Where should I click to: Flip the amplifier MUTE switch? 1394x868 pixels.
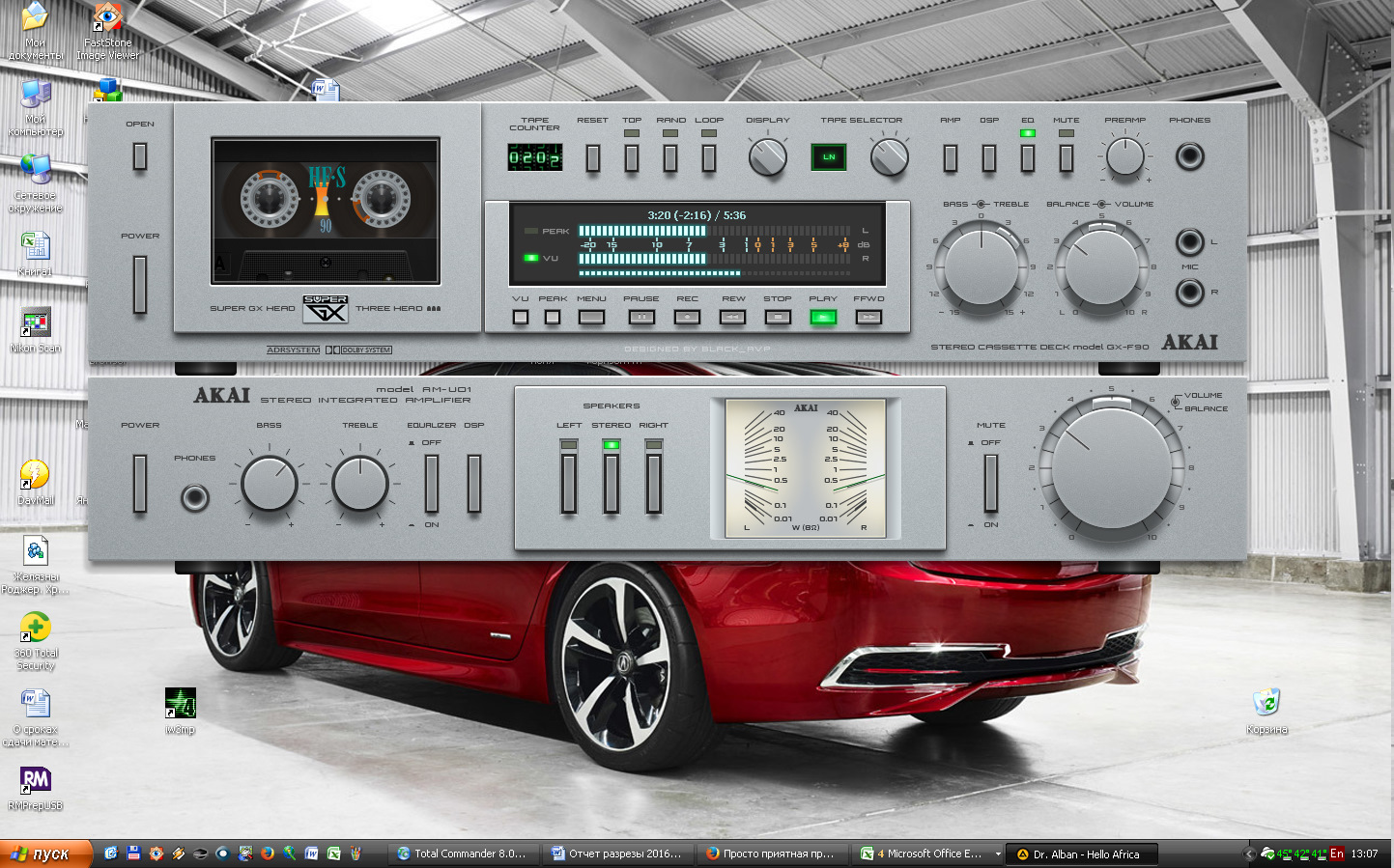click(x=991, y=484)
